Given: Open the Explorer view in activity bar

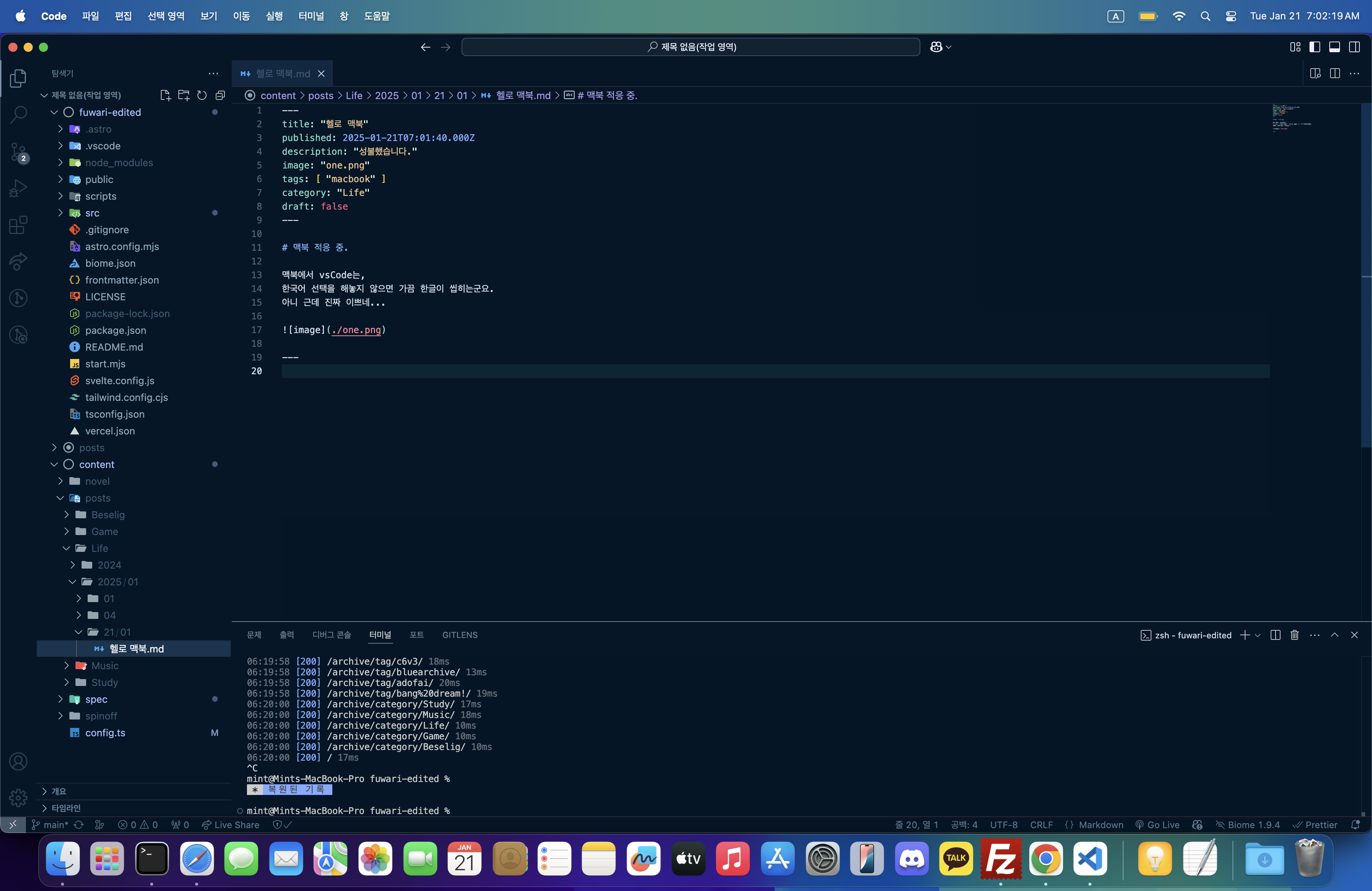Looking at the screenshot, I should tap(18, 78).
